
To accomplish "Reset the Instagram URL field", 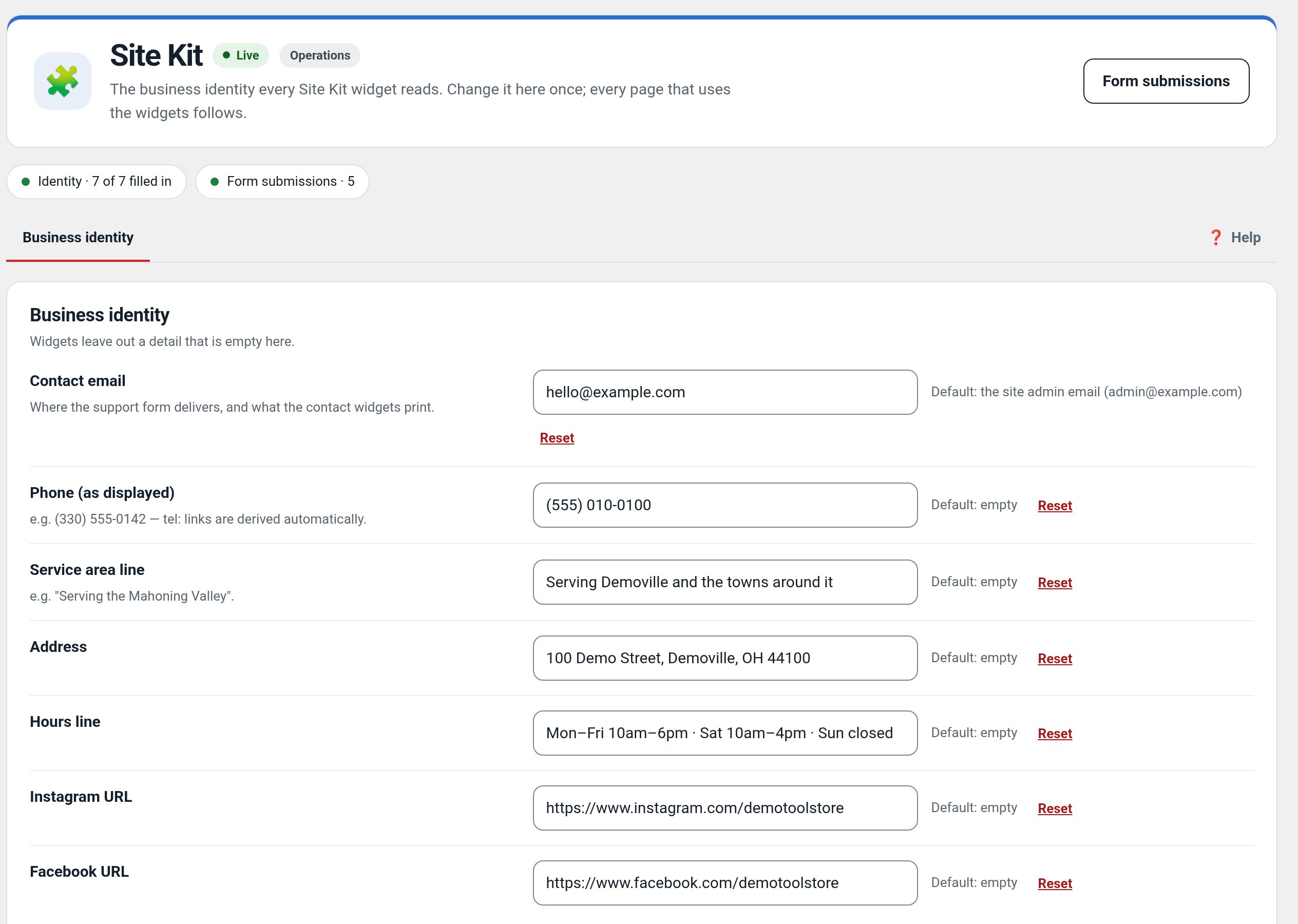I will tap(1055, 808).
